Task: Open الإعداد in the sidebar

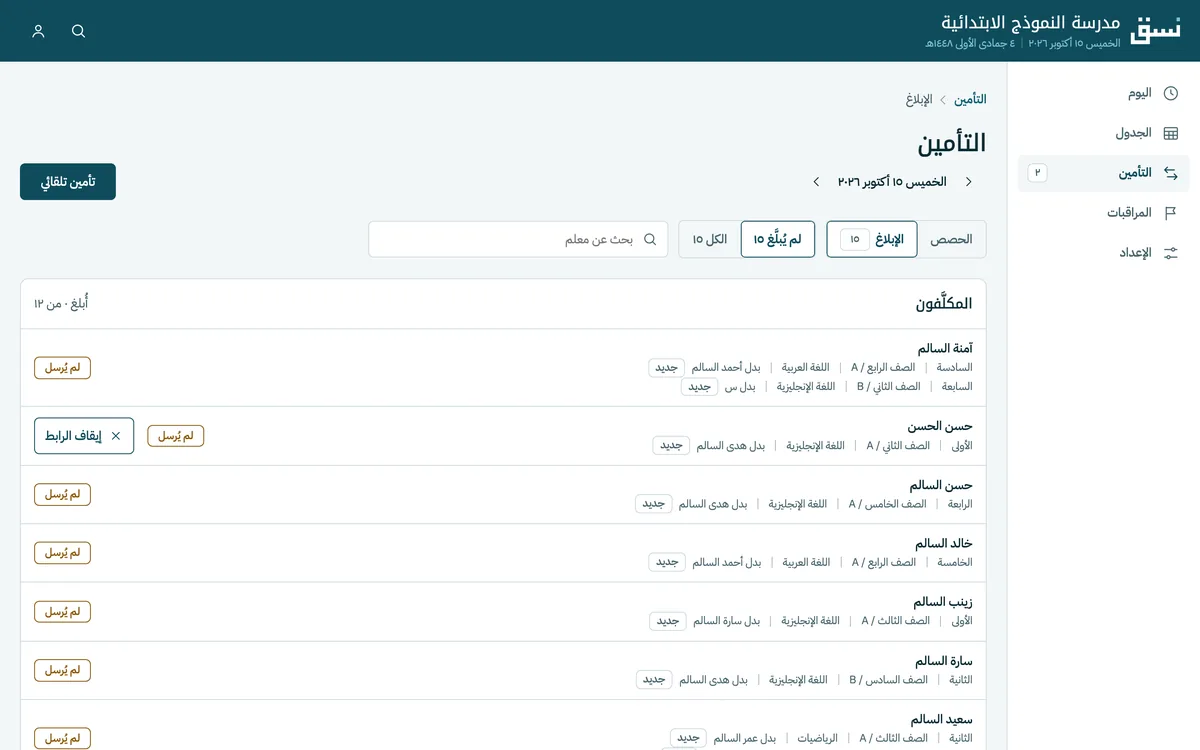Action: tap(1104, 253)
